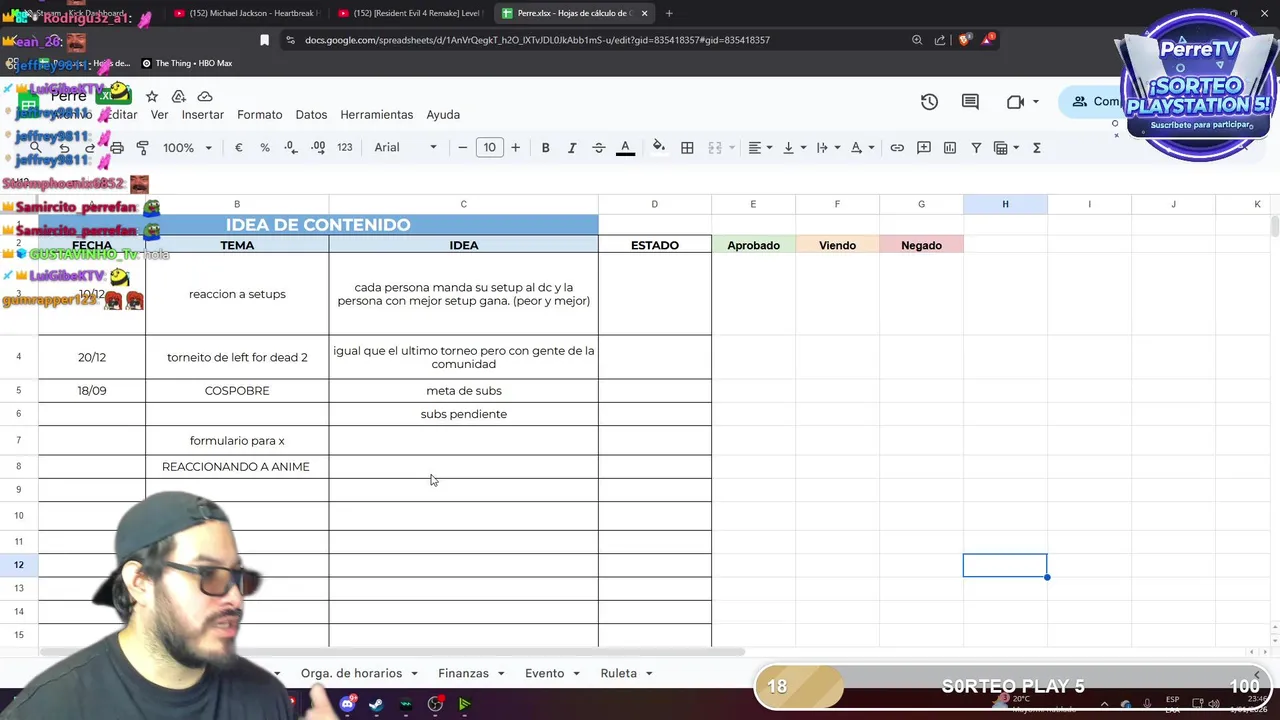
Task: Click the print icon in toolbar
Action: (x=117, y=147)
